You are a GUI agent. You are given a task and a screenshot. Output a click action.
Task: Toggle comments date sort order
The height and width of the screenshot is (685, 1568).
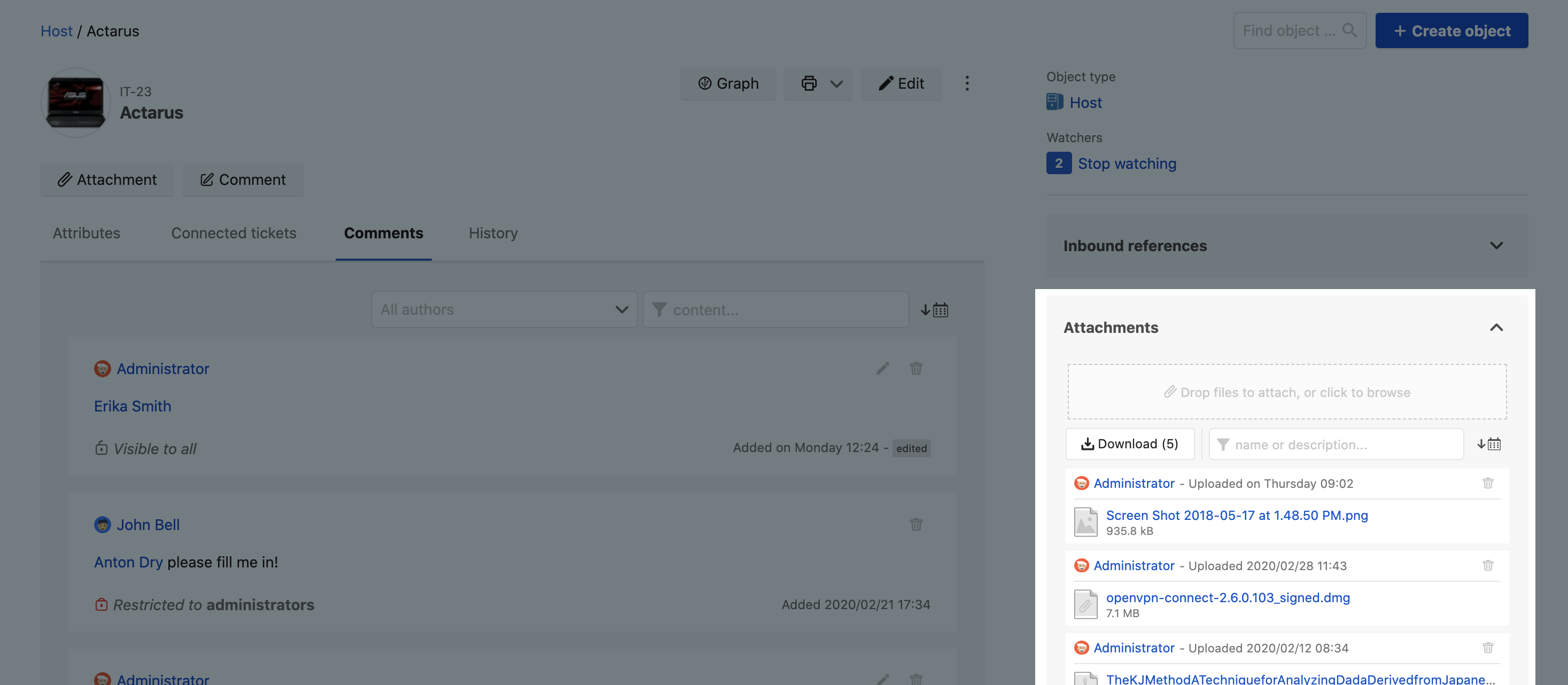pyautogui.click(x=934, y=310)
